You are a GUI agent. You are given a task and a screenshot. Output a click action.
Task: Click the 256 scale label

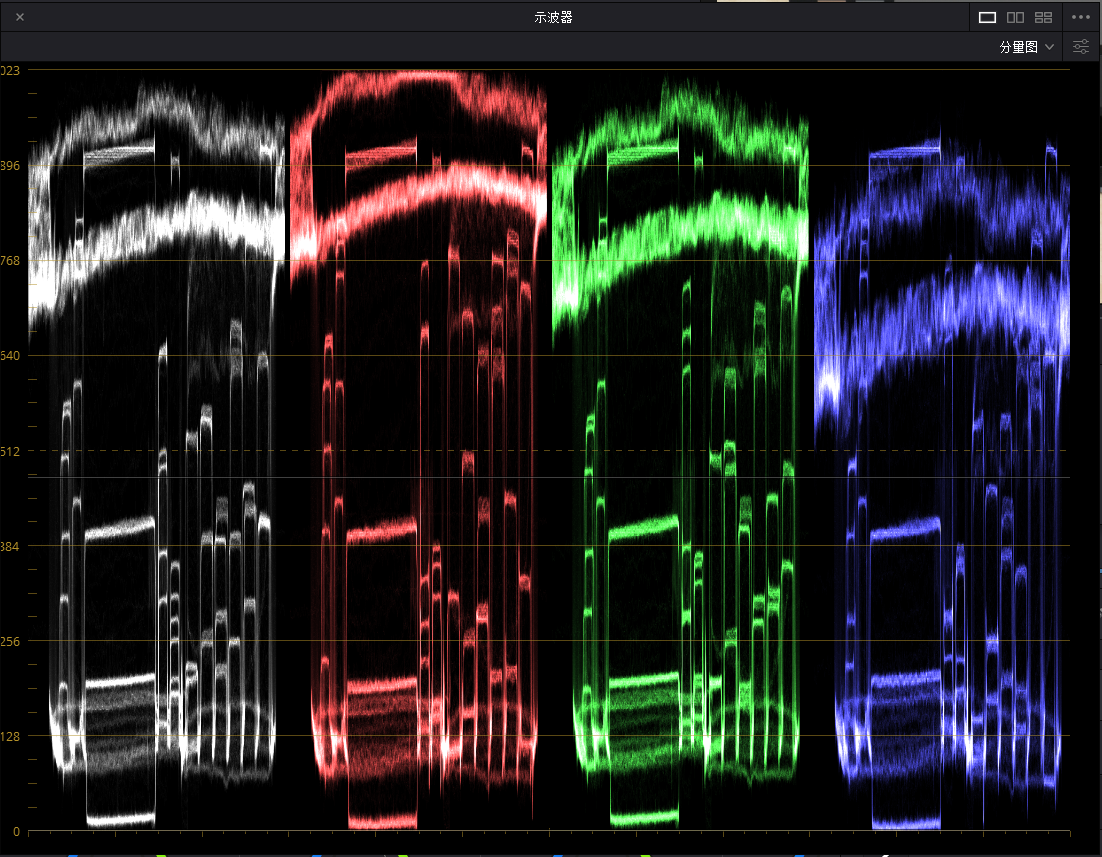10,641
